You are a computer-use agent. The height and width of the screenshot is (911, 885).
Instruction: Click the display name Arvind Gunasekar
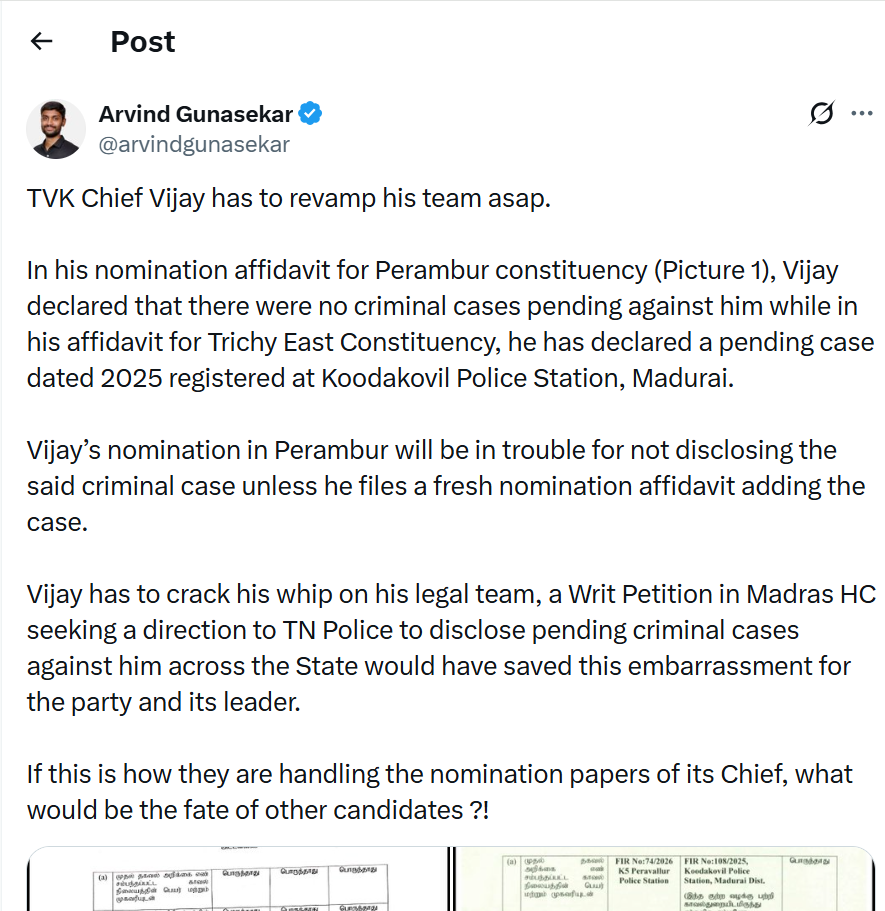point(196,114)
